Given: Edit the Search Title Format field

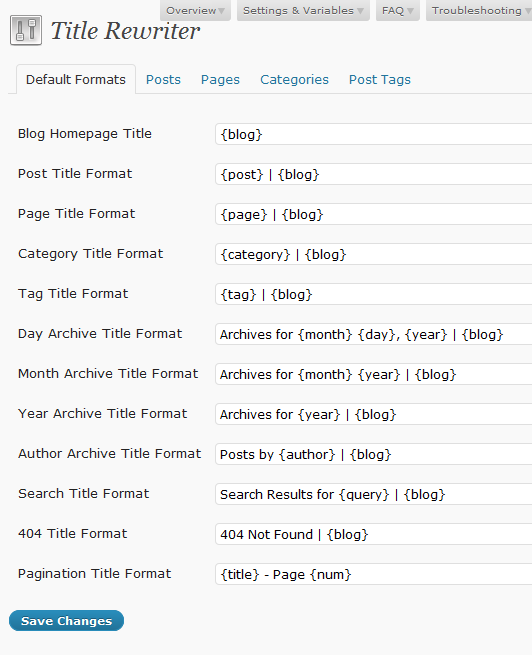Looking at the screenshot, I should click(373, 494).
